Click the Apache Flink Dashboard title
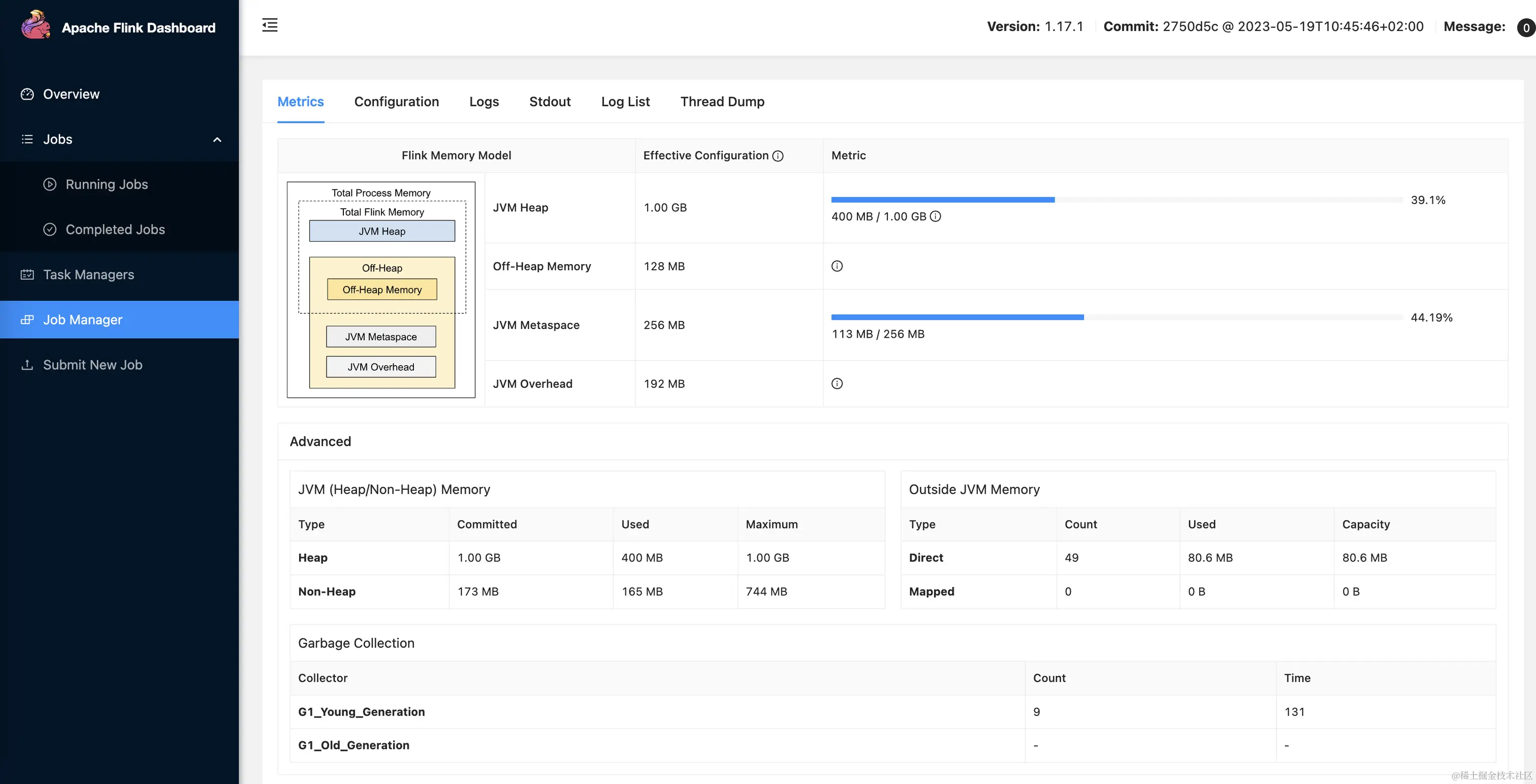Image resolution: width=1536 pixels, height=784 pixels. click(x=138, y=27)
